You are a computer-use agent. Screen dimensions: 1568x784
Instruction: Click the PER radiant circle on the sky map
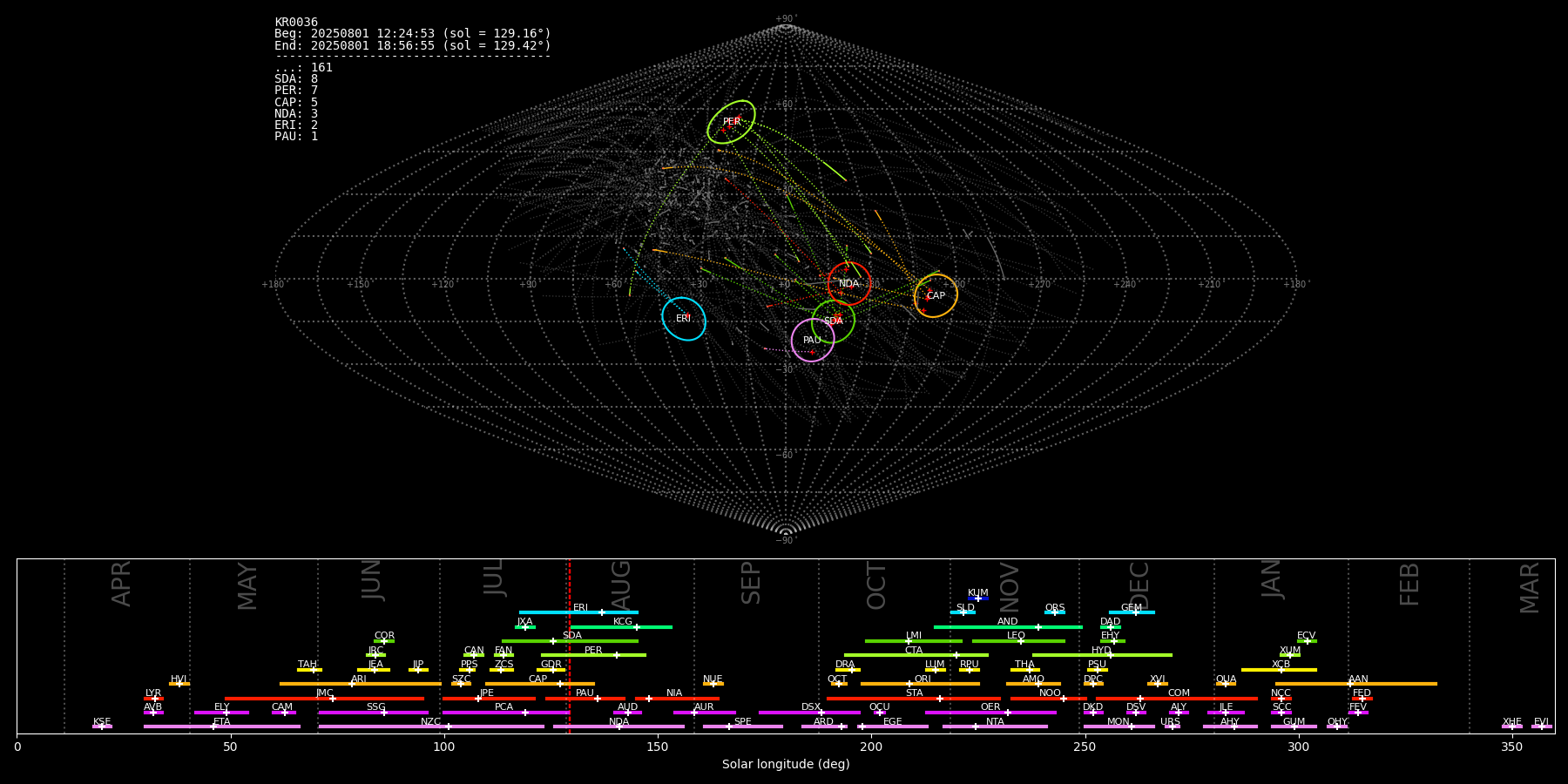click(731, 122)
